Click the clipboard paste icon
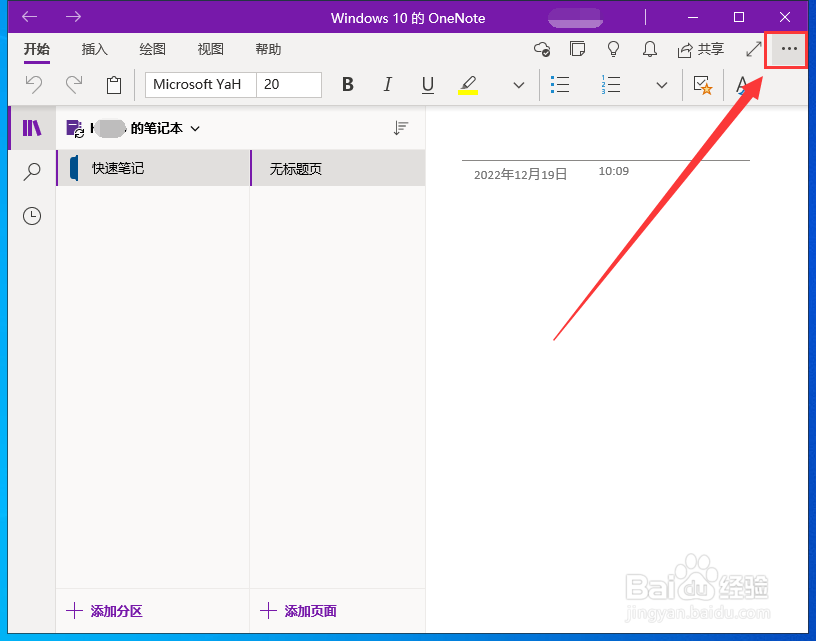This screenshot has width=816, height=641. (x=114, y=85)
